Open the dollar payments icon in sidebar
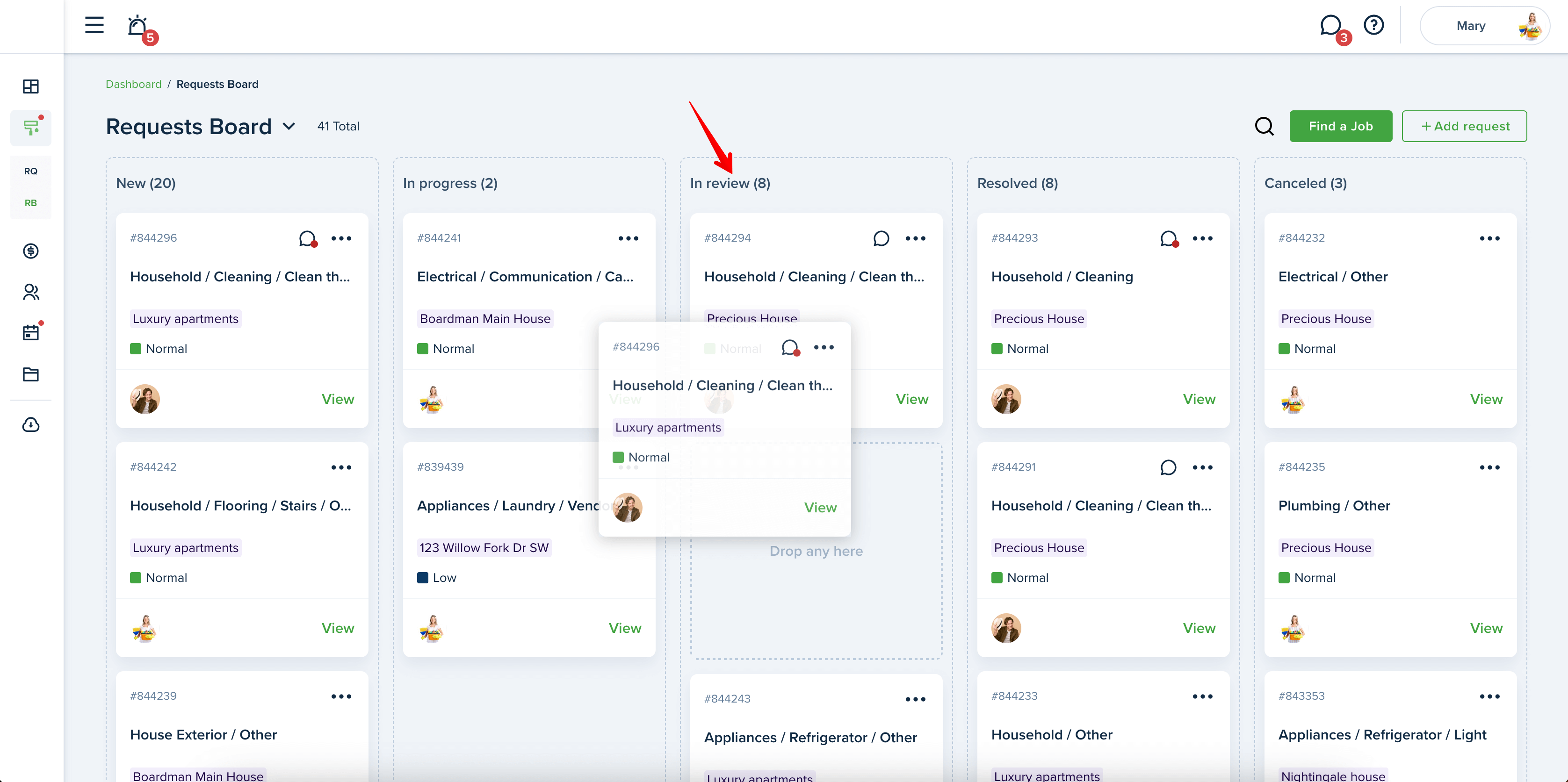The height and width of the screenshot is (782, 1568). coord(31,251)
